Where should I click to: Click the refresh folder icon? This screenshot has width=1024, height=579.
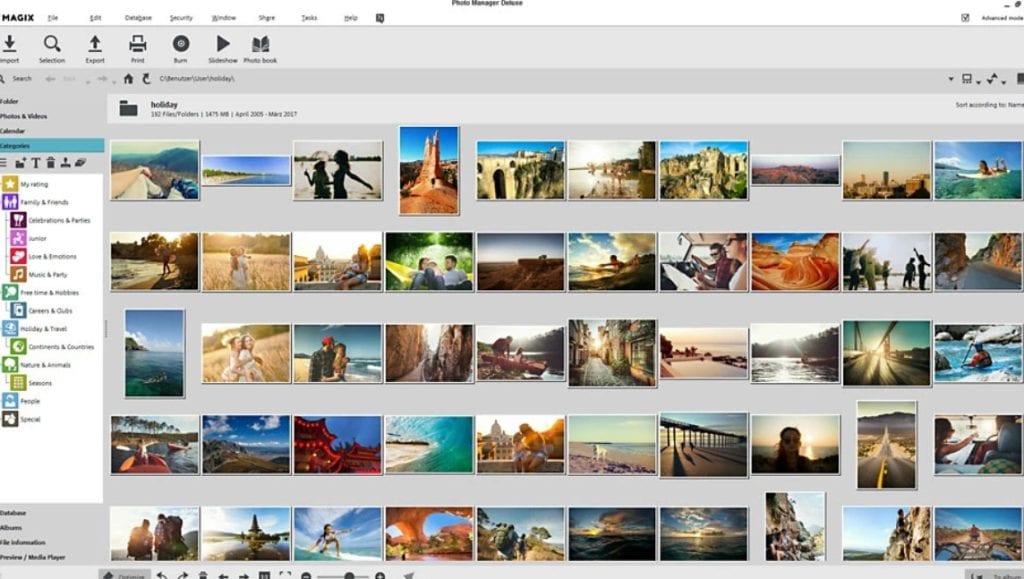coord(146,78)
